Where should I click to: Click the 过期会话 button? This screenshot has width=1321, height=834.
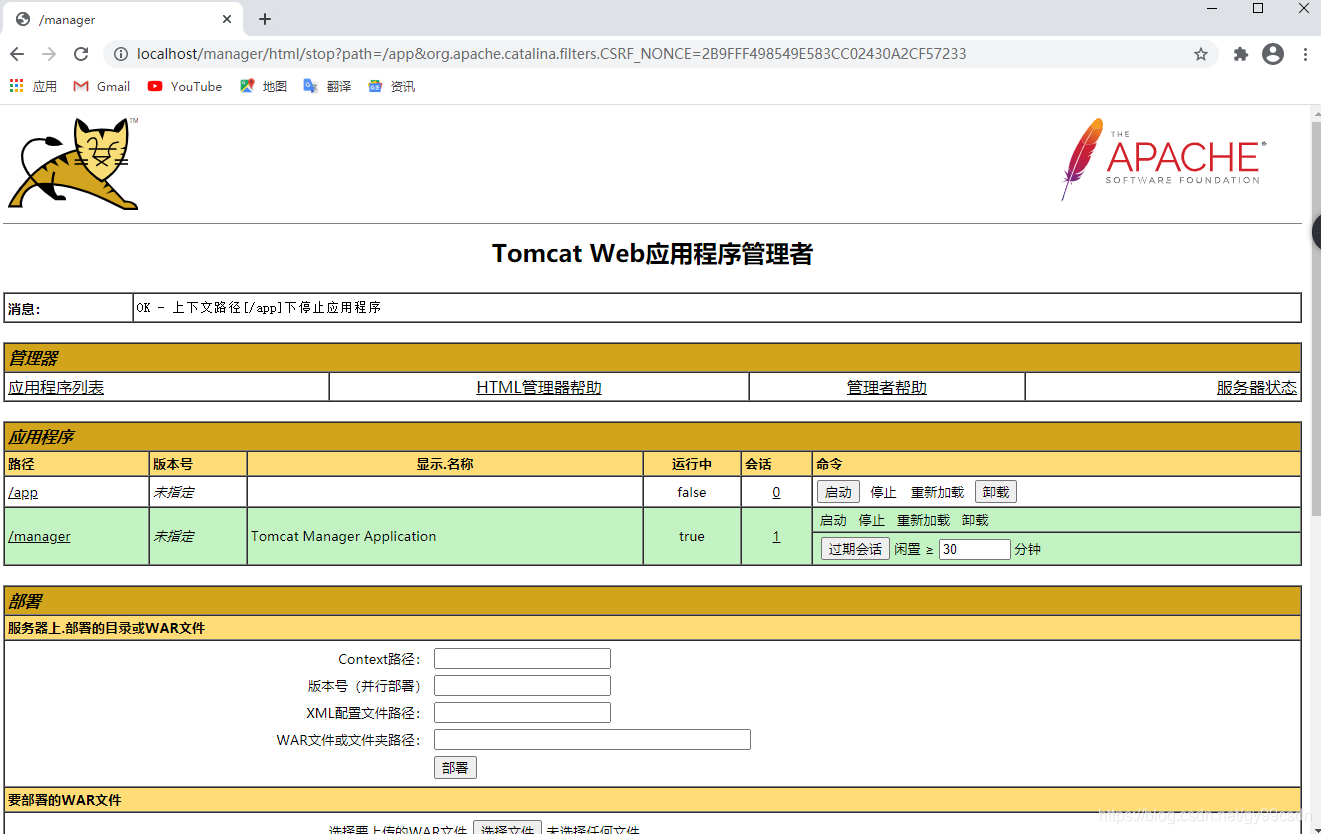click(x=855, y=549)
